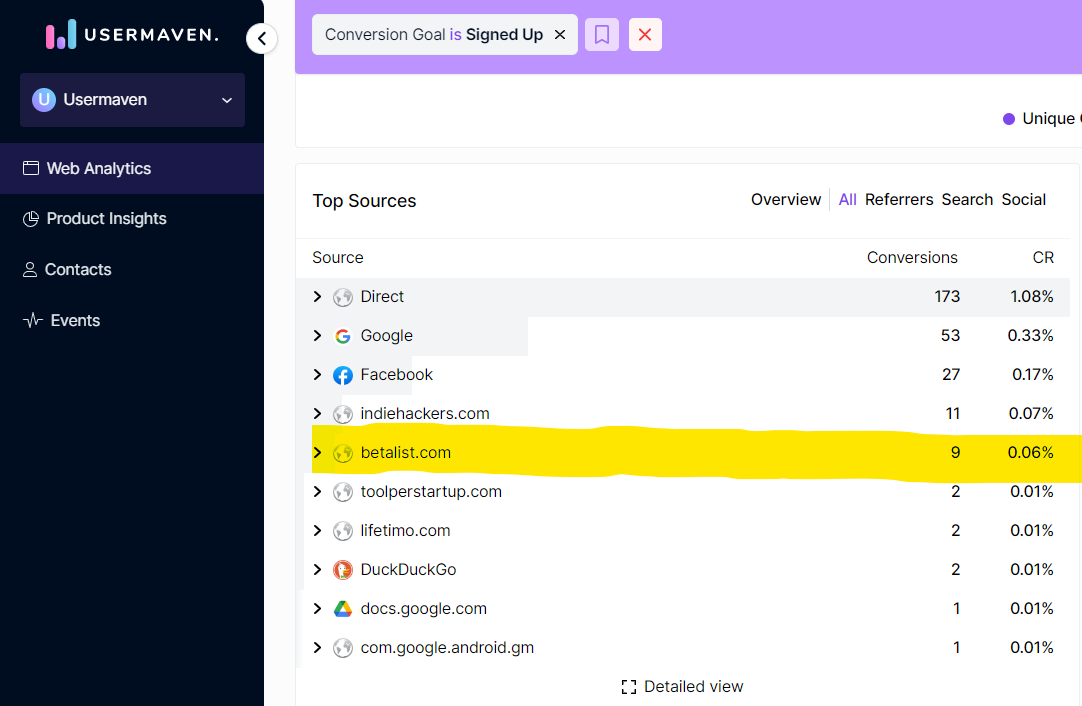Open the Detailed view link
The height and width of the screenshot is (706, 1082).
(x=682, y=687)
